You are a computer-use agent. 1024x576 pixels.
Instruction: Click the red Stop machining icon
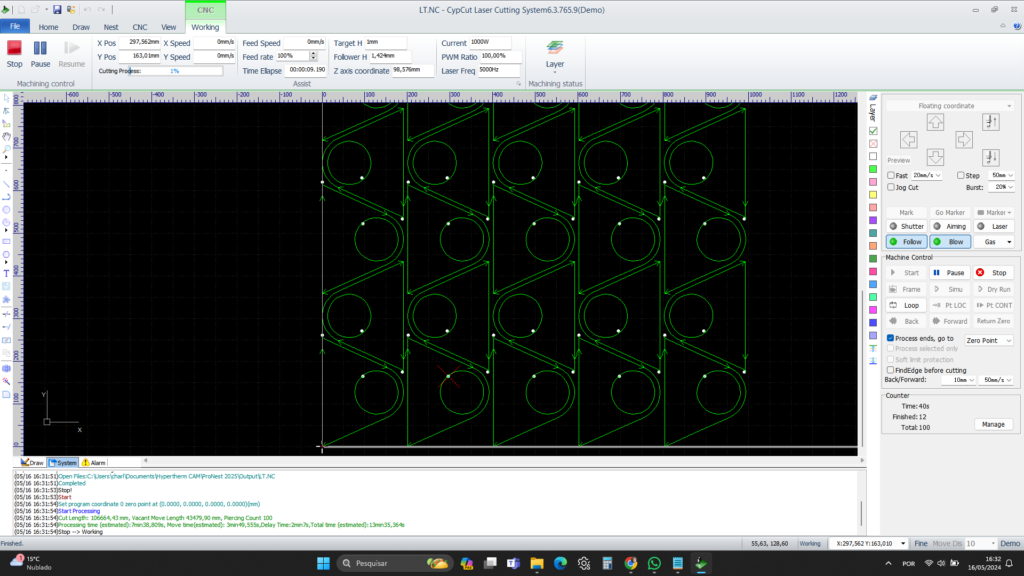14,48
